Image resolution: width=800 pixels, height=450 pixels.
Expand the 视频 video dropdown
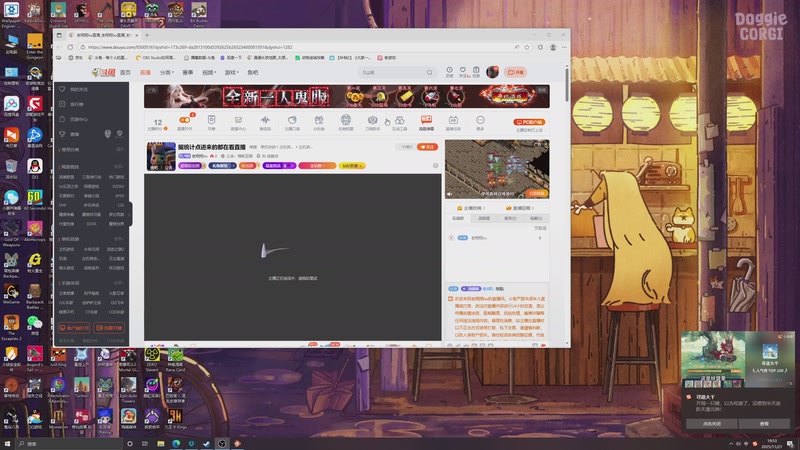(209, 72)
